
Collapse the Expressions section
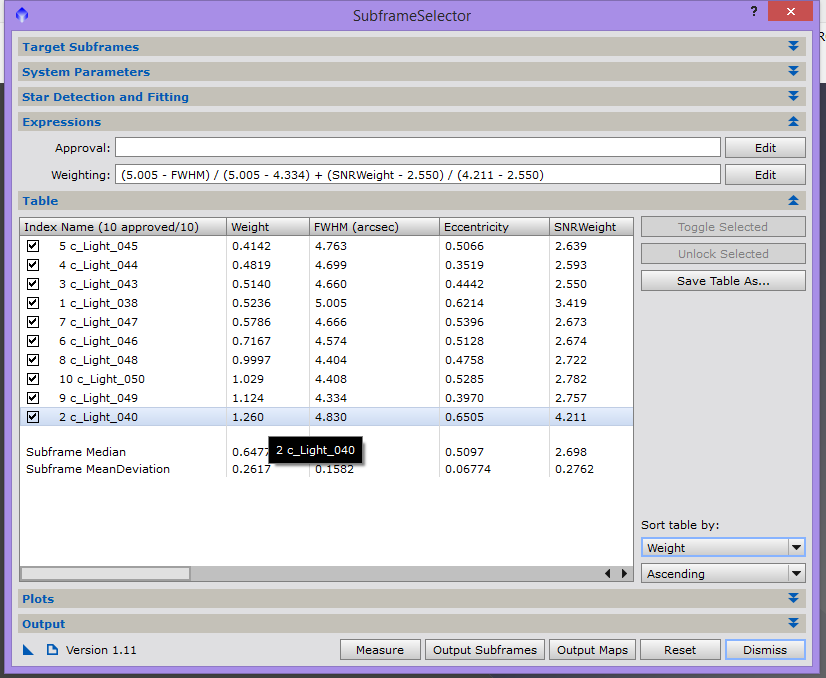(793, 122)
